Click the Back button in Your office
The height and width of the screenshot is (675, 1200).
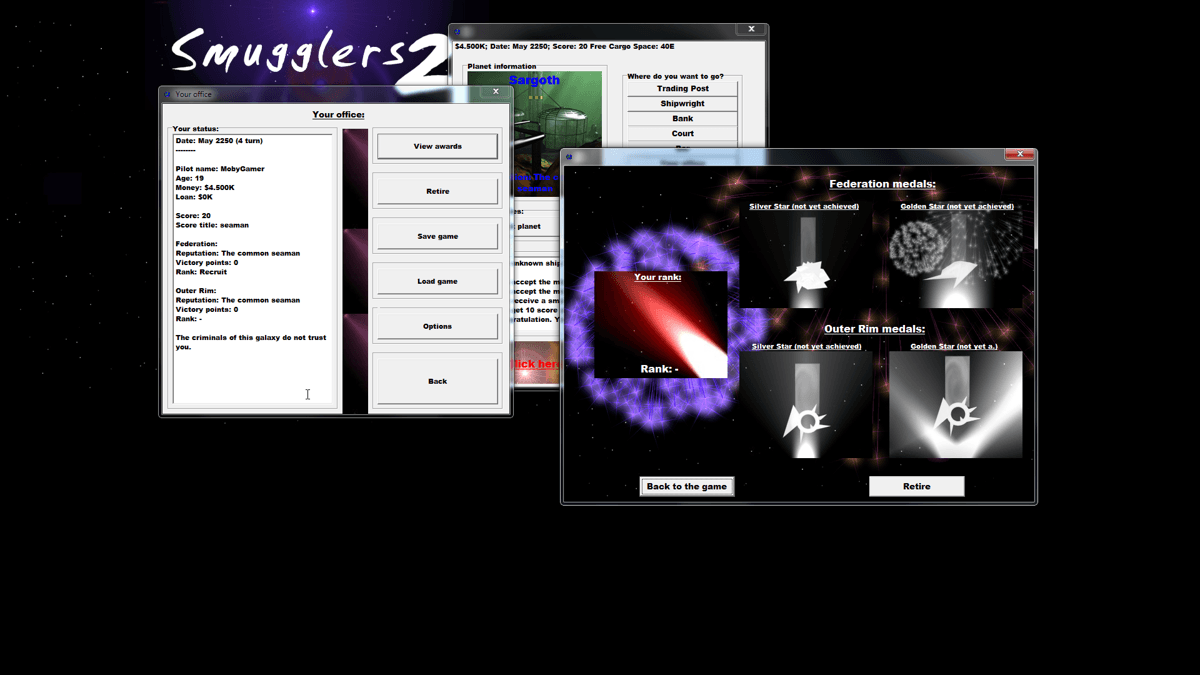tap(437, 381)
